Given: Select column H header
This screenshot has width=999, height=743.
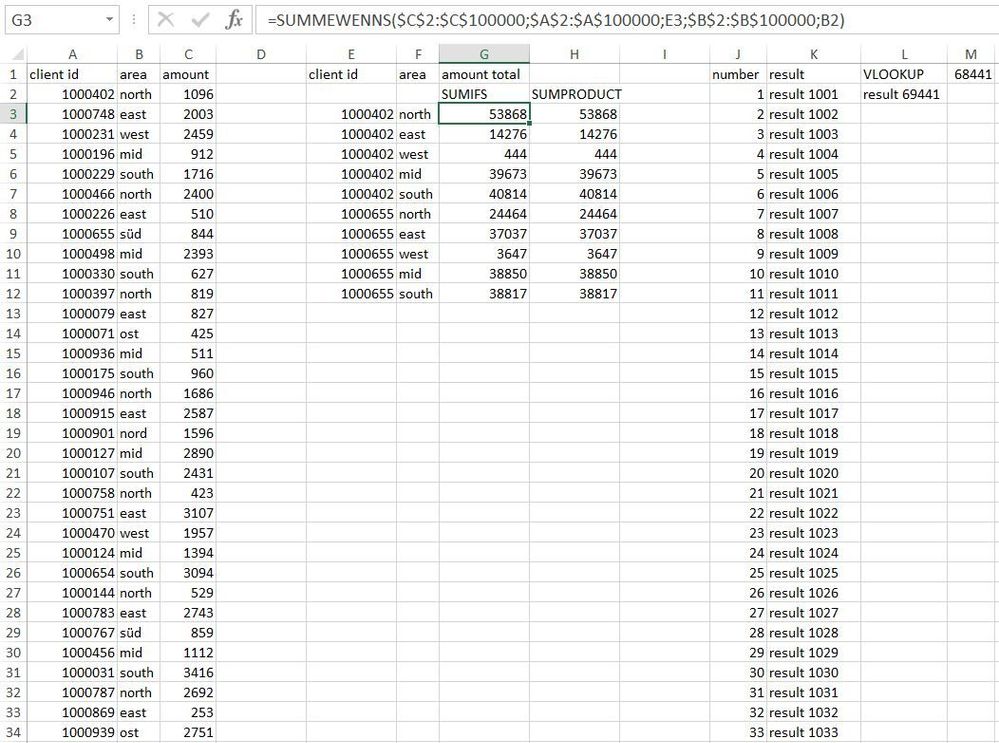Looking at the screenshot, I should [x=574, y=54].
